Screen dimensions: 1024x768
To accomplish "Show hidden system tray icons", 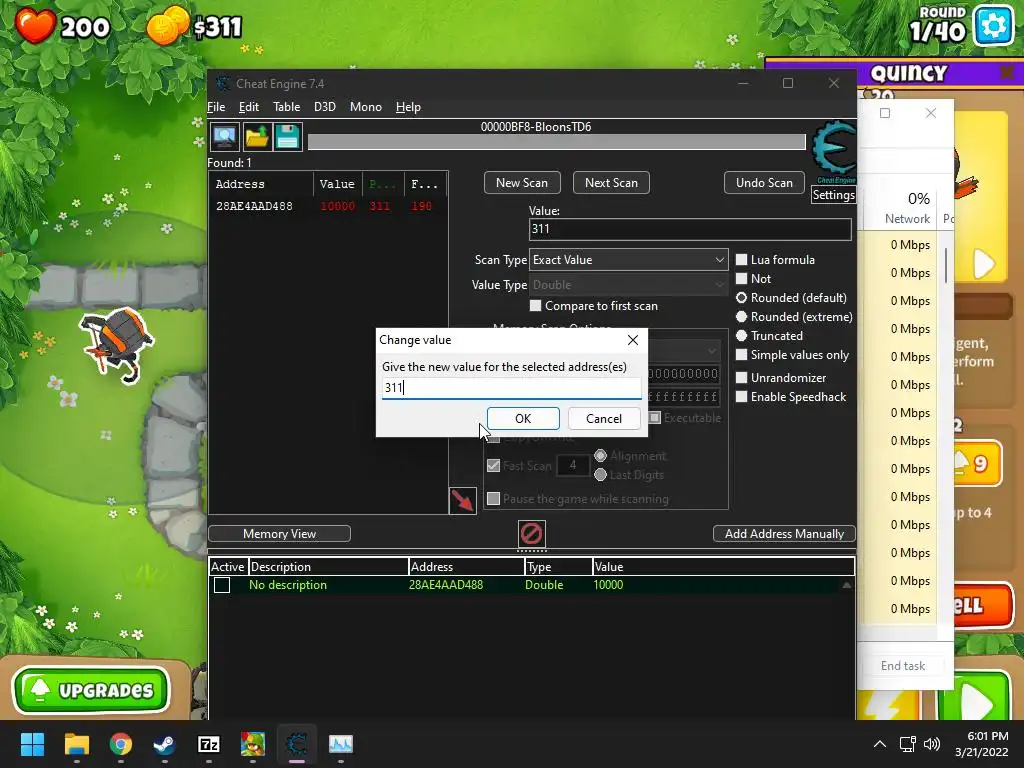I will point(880,744).
